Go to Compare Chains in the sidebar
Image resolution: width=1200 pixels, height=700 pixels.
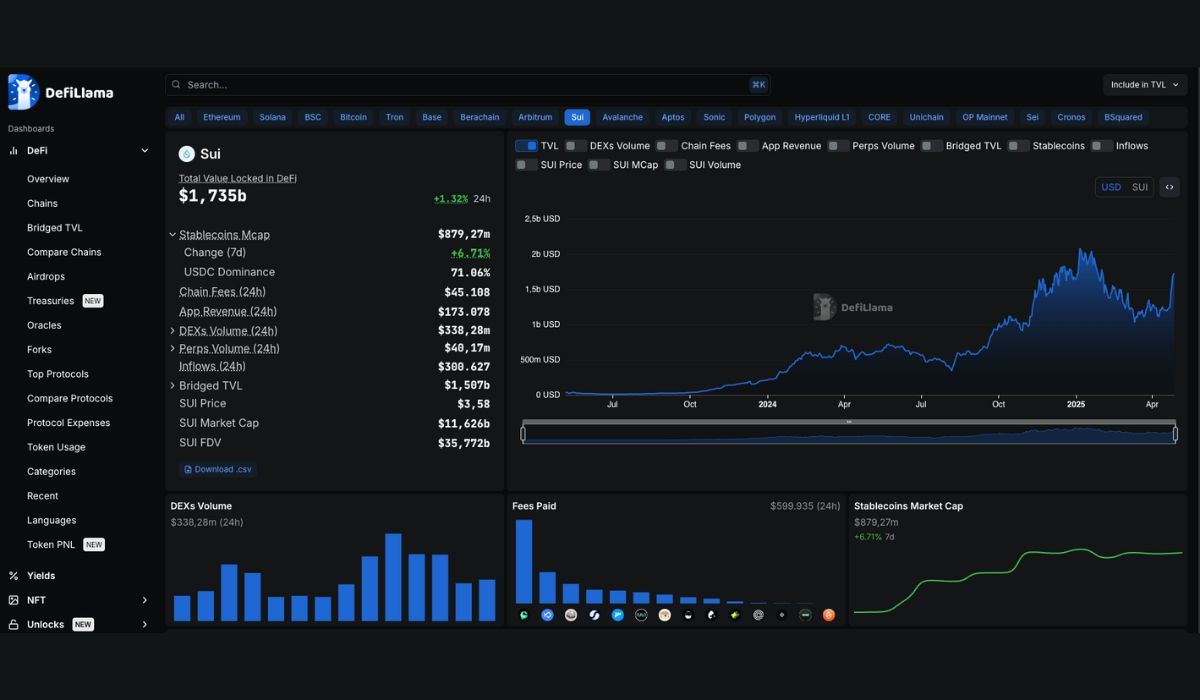64,252
